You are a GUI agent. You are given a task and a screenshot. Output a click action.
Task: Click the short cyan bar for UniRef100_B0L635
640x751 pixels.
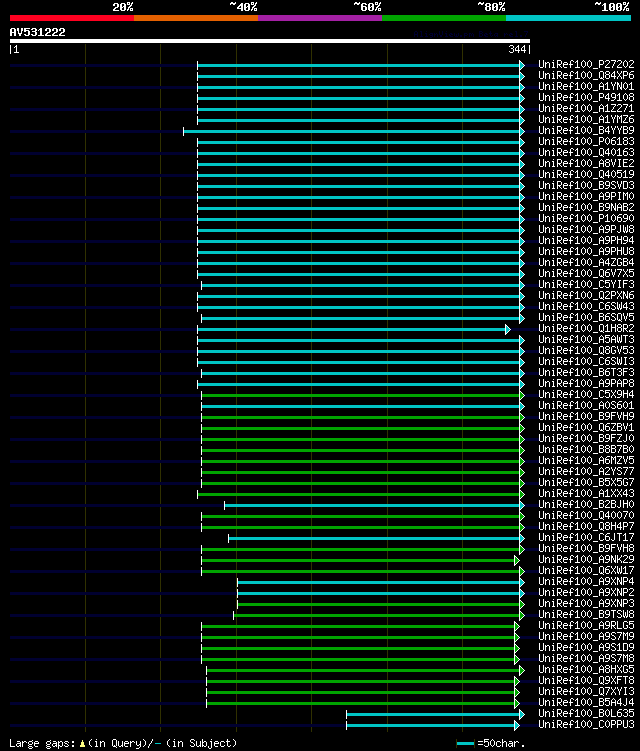click(435, 715)
